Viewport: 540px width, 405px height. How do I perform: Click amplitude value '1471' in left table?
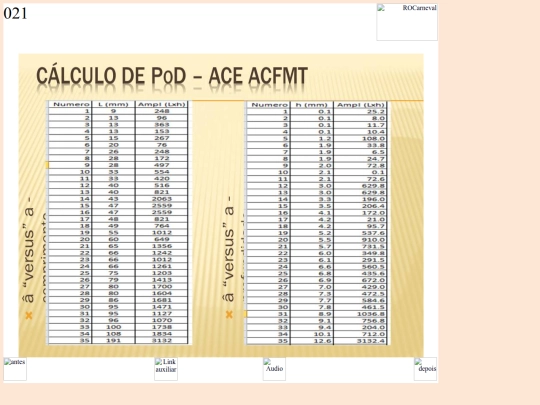tap(162, 307)
